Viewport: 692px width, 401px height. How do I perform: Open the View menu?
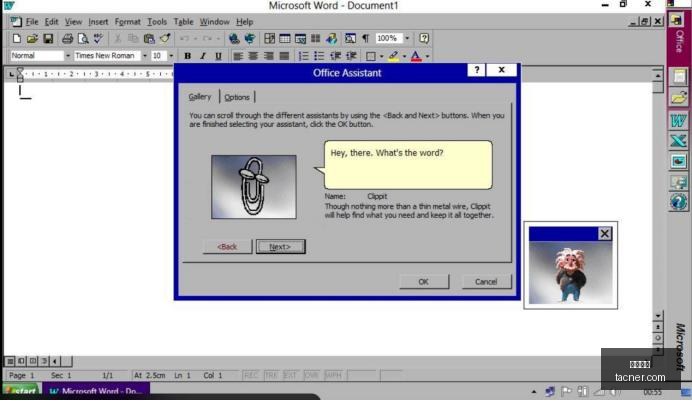click(73, 22)
